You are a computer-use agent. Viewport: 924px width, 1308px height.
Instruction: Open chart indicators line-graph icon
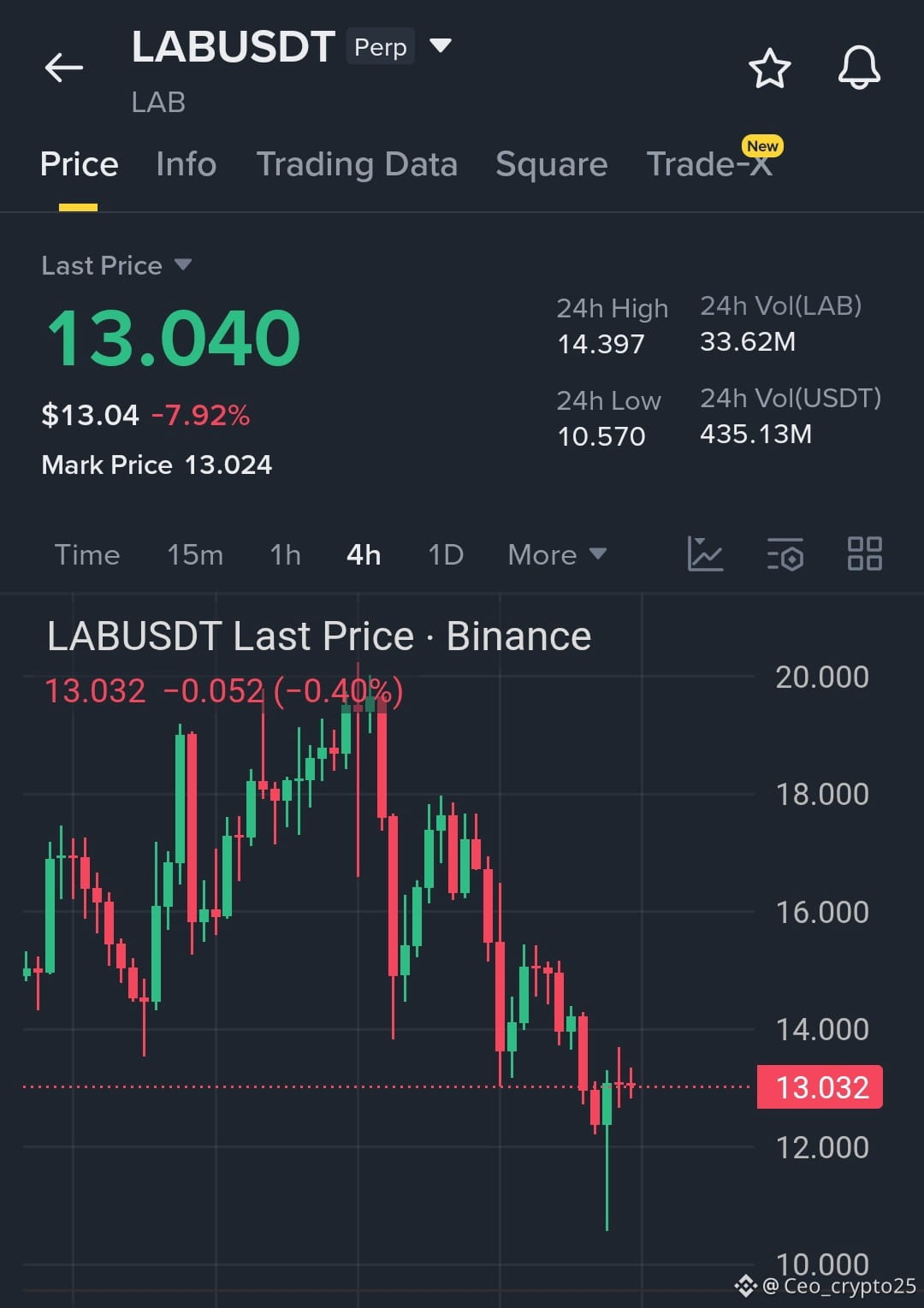tap(706, 553)
